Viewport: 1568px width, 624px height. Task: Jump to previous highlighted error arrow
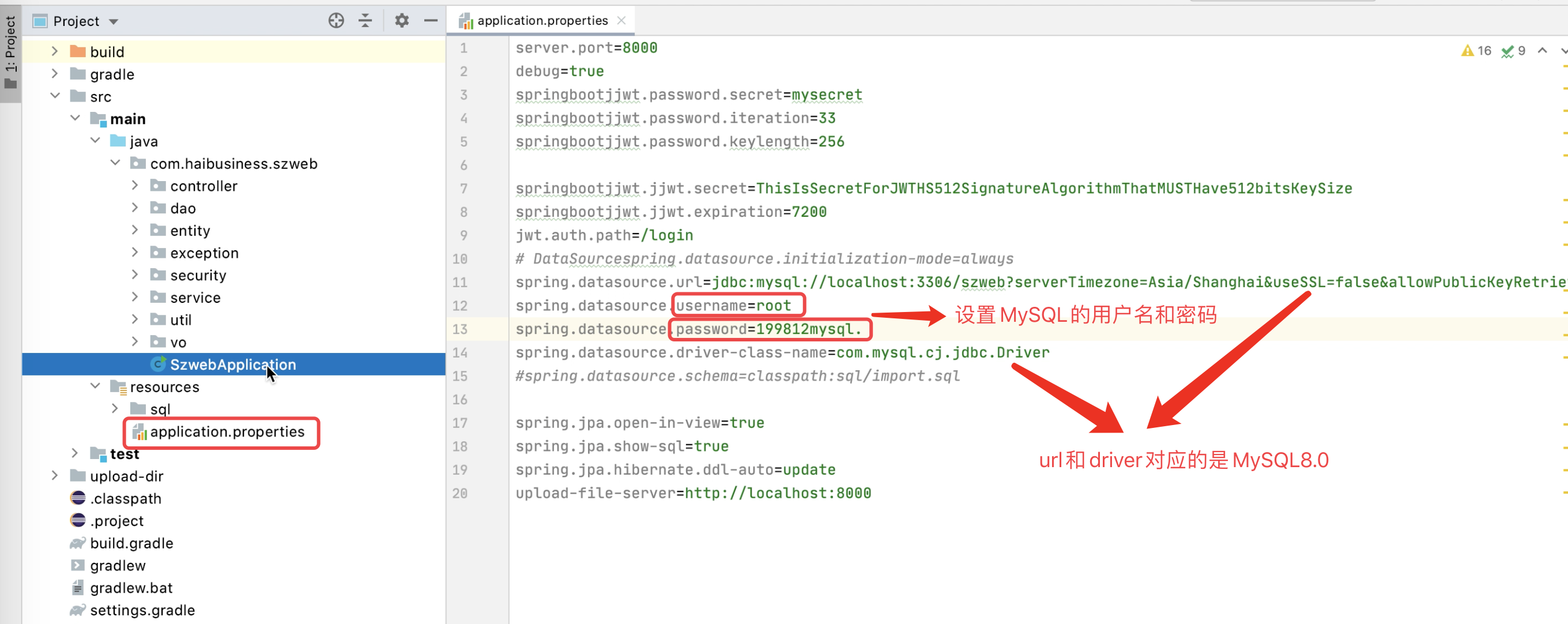pyautogui.click(x=1543, y=51)
